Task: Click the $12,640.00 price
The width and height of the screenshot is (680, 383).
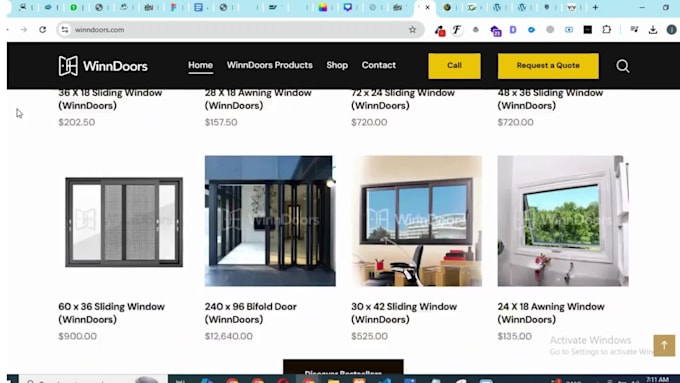Action: point(229,336)
